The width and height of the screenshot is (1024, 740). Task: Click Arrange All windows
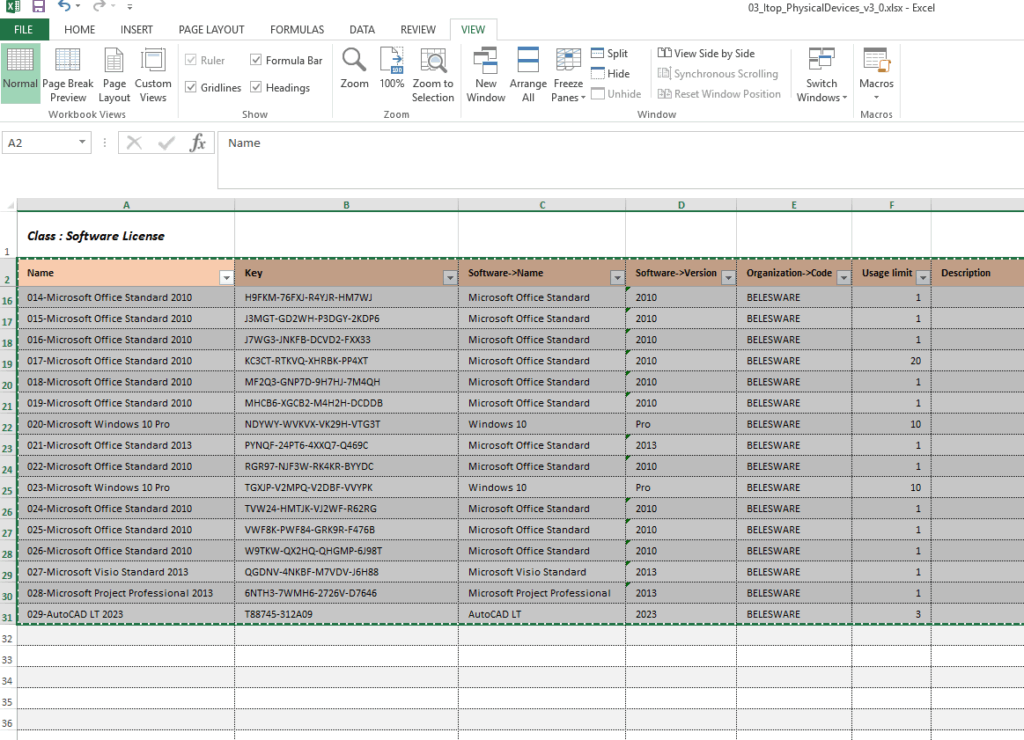point(528,75)
